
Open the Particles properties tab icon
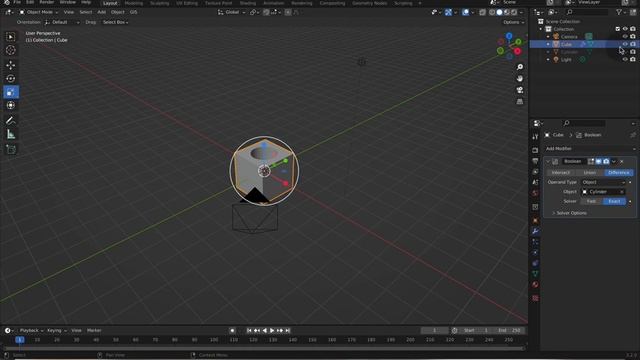pyautogui.click(x=535, y=242)
